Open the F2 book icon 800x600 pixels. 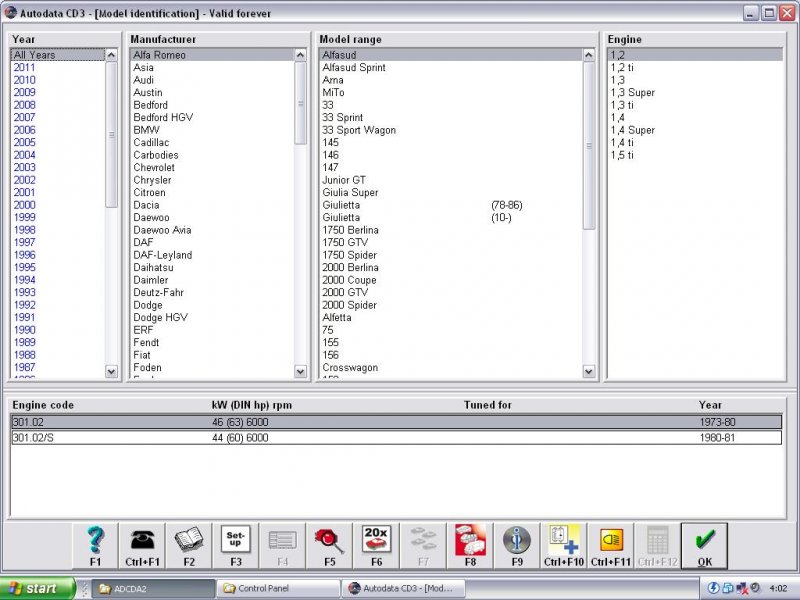pyautogui.click(x=189, y=546)
